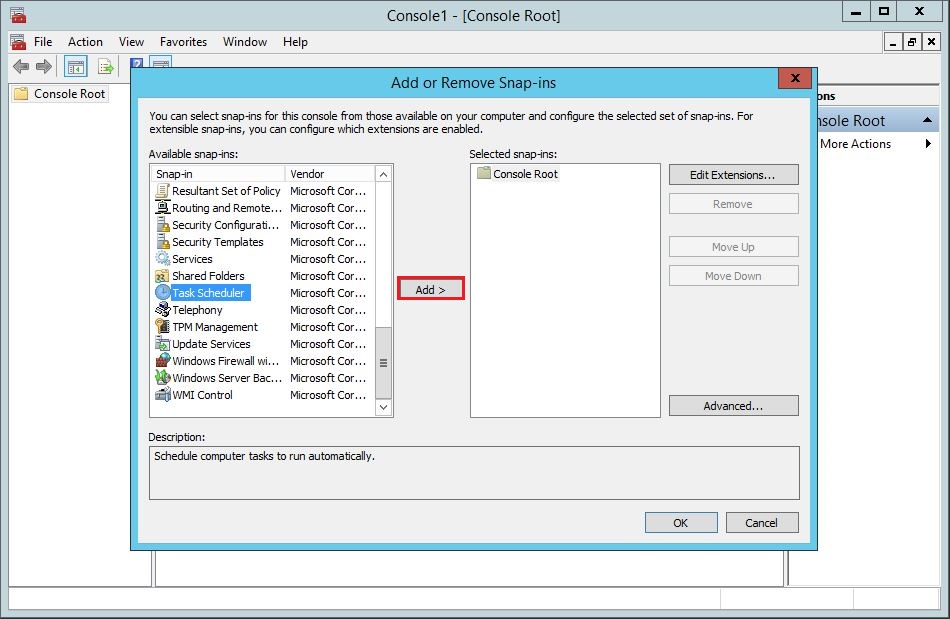
Task: Select Update Services in the snap-in list
Action: [x=264, y=343]
